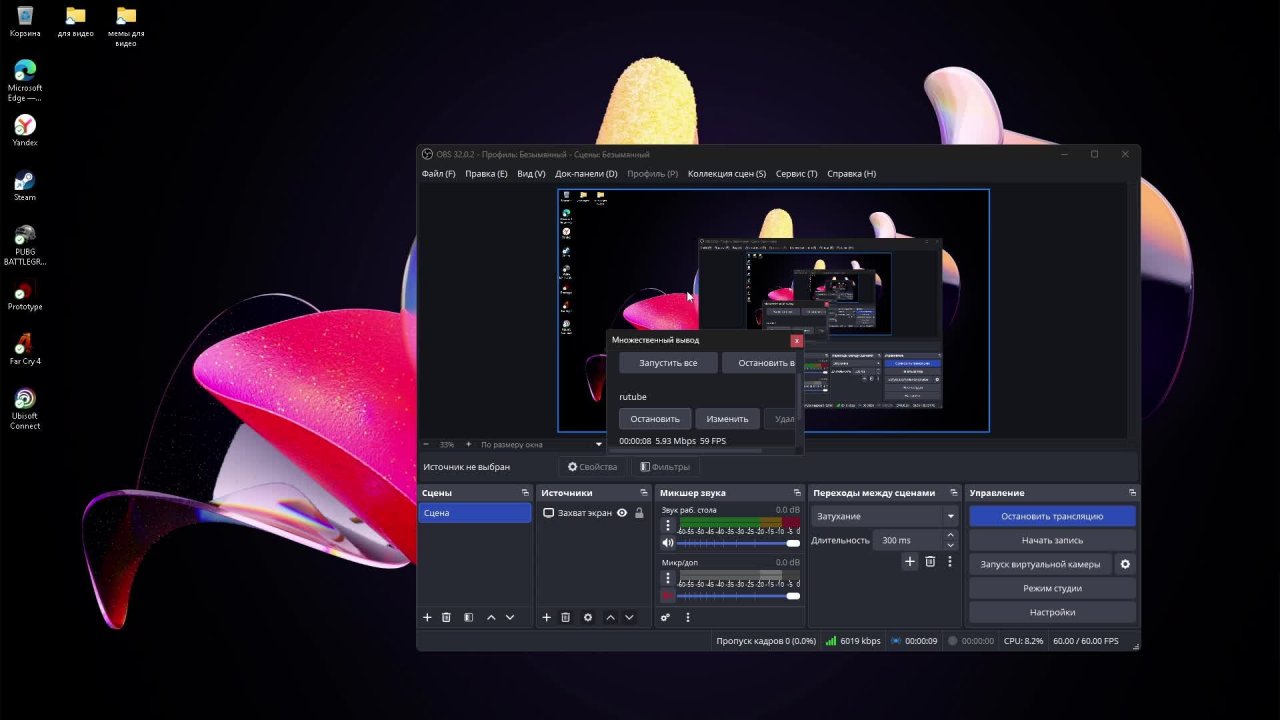Open advanced audio properties gears icon
Viewport: 1280px width, 720px height.
665,618
